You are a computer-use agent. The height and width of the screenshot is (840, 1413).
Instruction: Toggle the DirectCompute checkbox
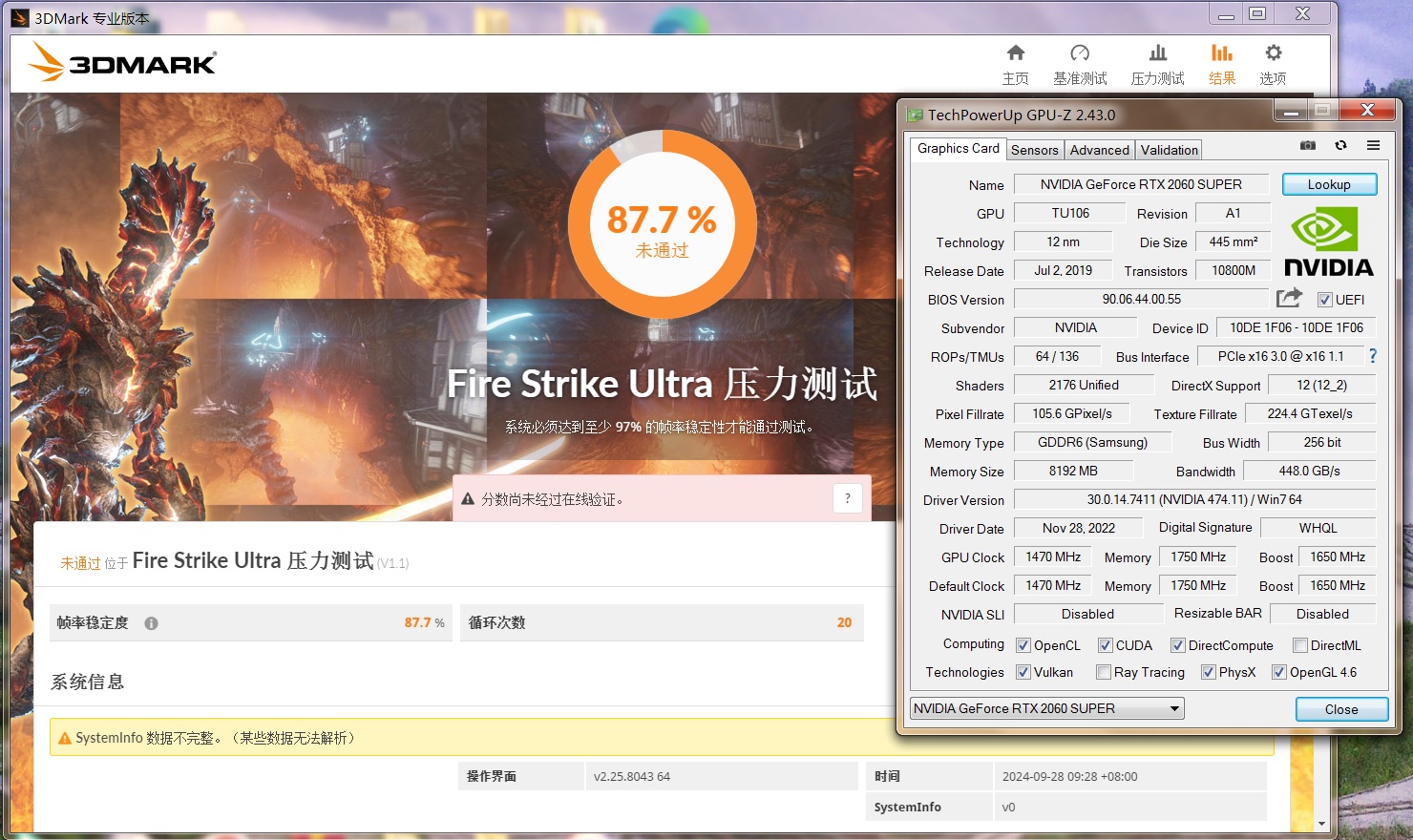point(1178,645)
